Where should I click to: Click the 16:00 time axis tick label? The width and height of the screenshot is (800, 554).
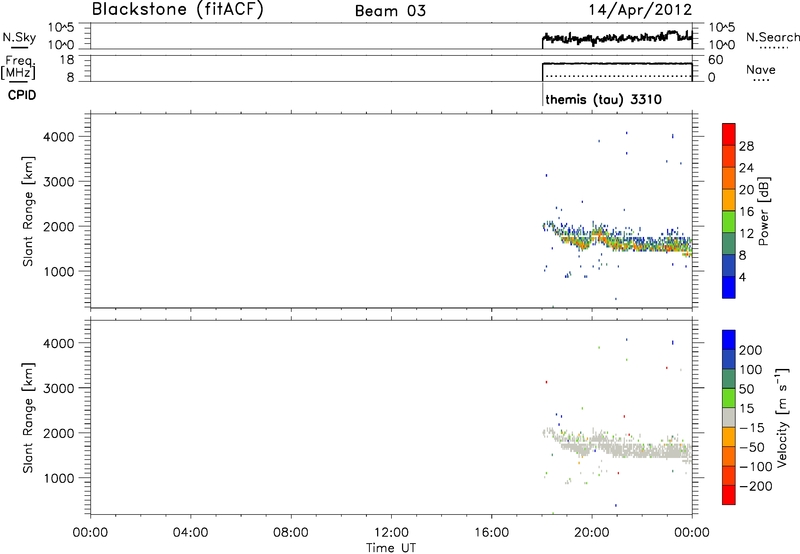[x=491, y=533]
